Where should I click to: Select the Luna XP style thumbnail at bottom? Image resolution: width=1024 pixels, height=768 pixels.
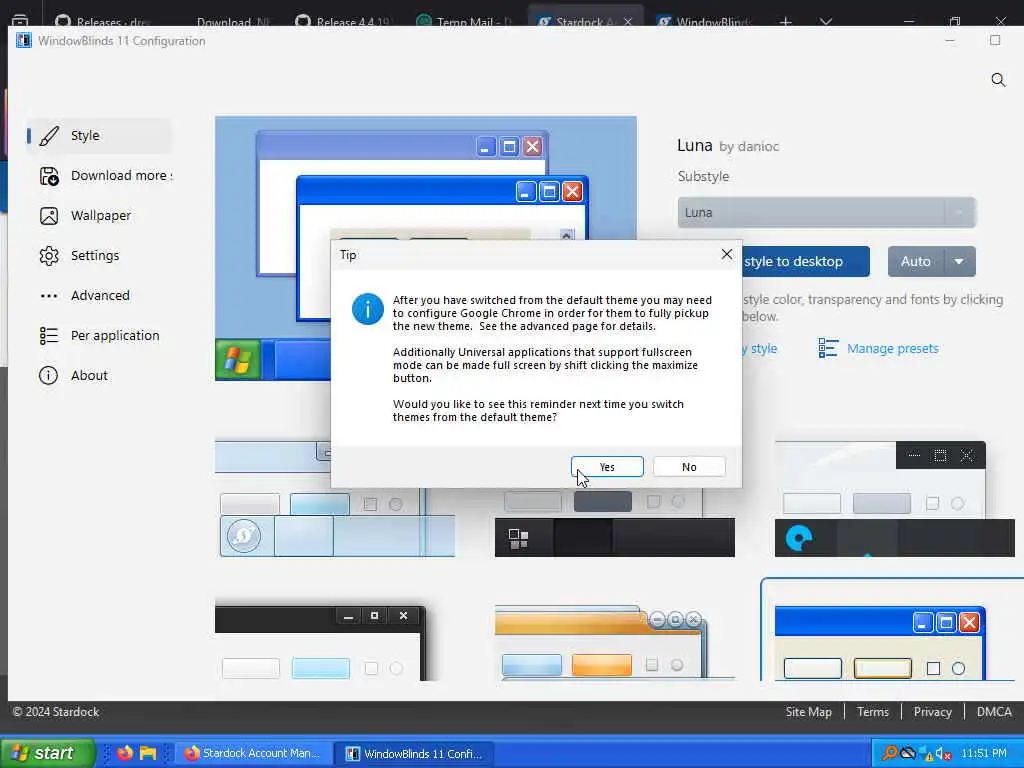pos(892,630)
